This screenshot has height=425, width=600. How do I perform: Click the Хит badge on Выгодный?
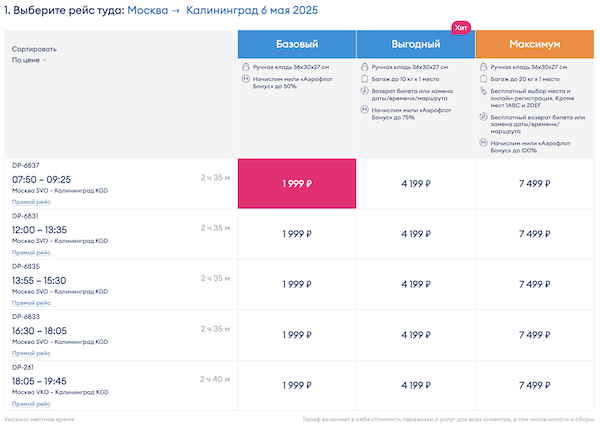[461, 28]
